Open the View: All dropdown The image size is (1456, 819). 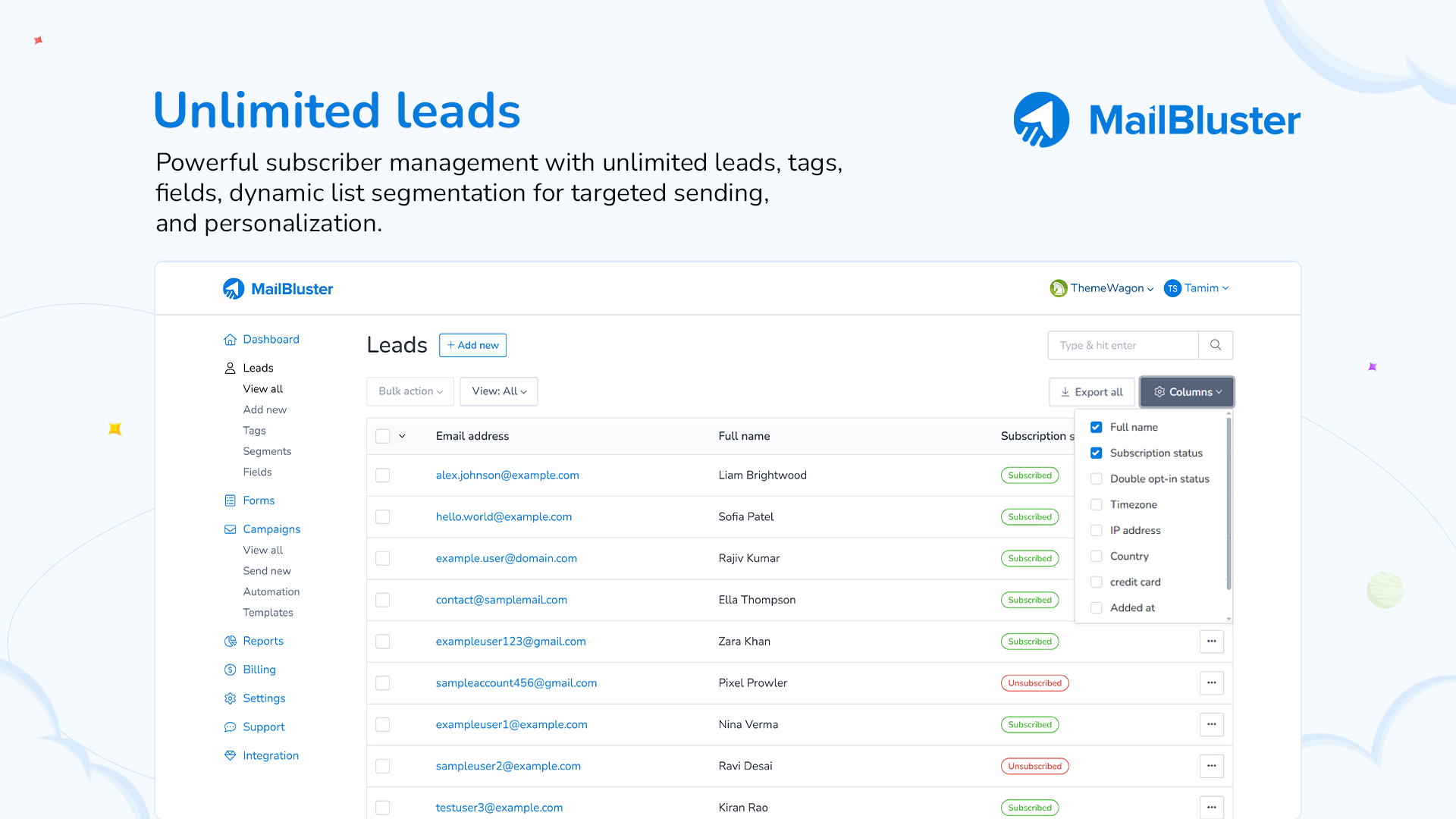(499, 391)
